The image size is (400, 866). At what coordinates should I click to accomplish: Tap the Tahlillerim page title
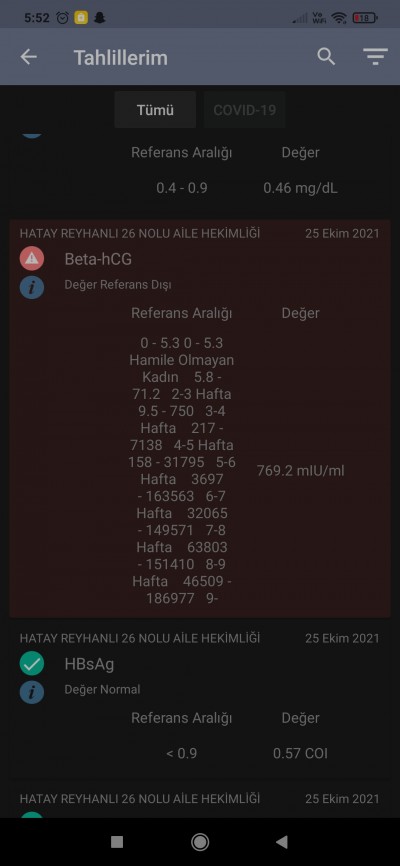(x=120, y=57)
